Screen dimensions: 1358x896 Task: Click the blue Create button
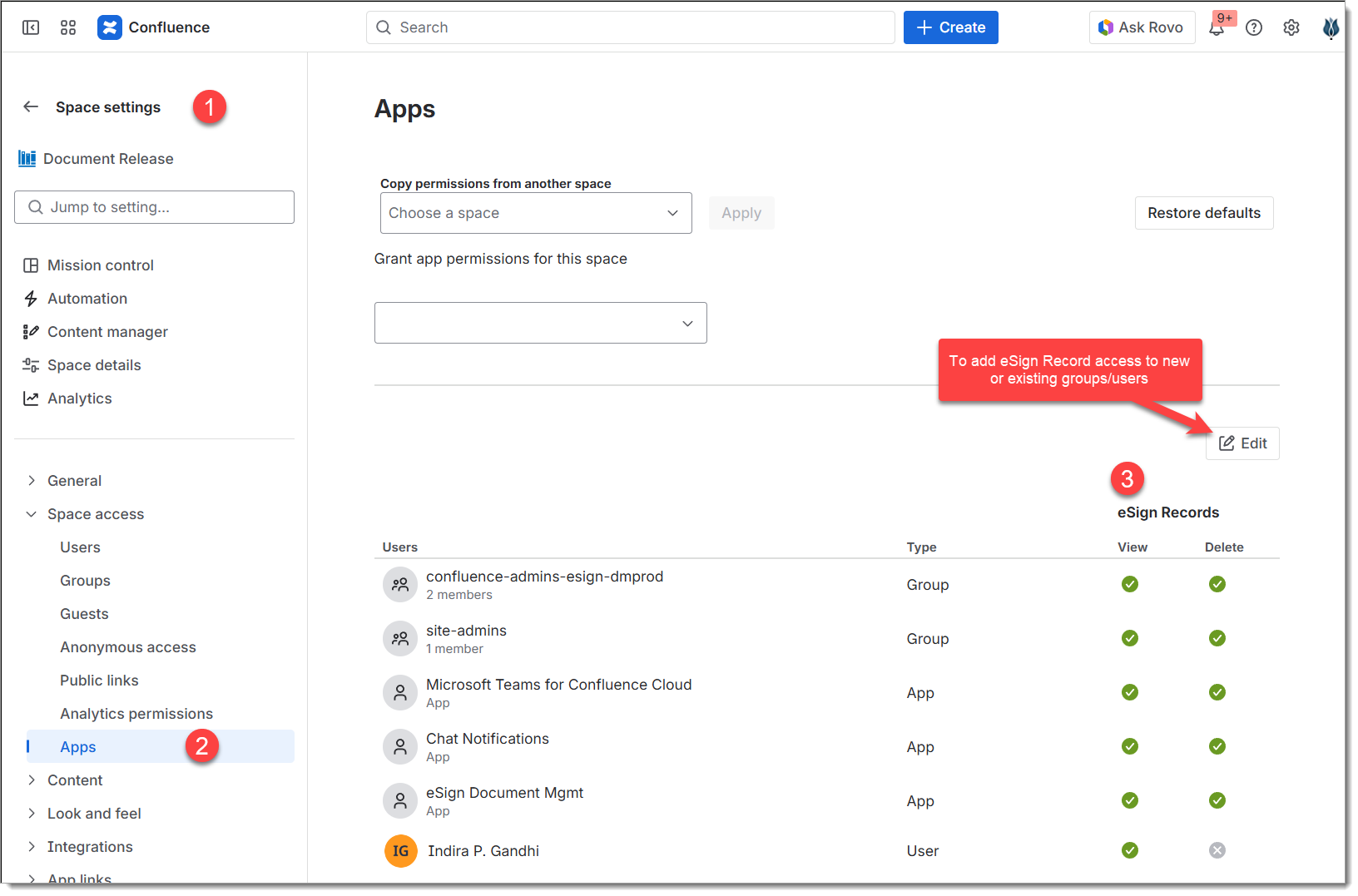pyautogui.click(x=950, y=27)
